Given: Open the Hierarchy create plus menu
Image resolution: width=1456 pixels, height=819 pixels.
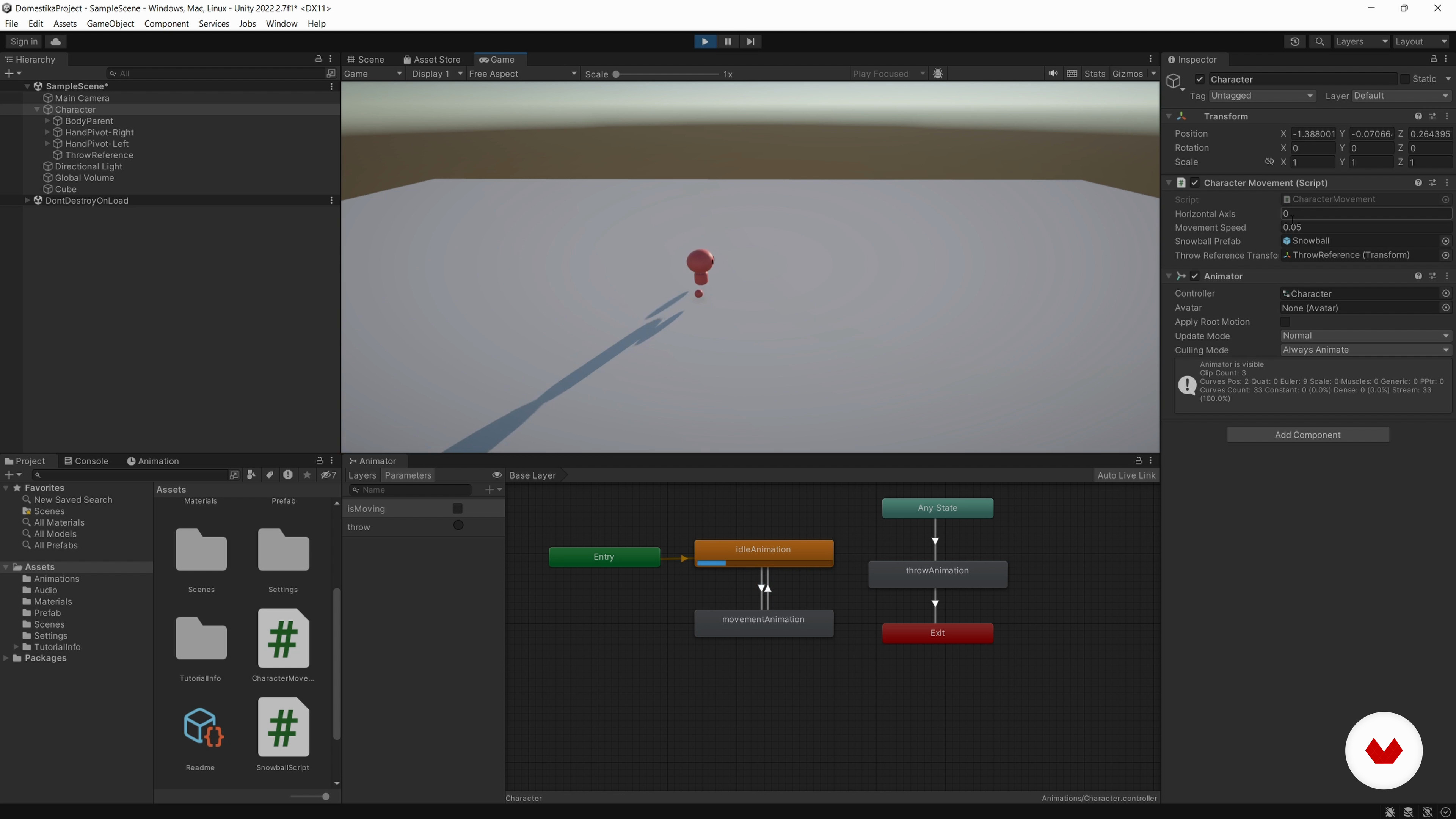Looking at the screenshot, I should 13,74.
